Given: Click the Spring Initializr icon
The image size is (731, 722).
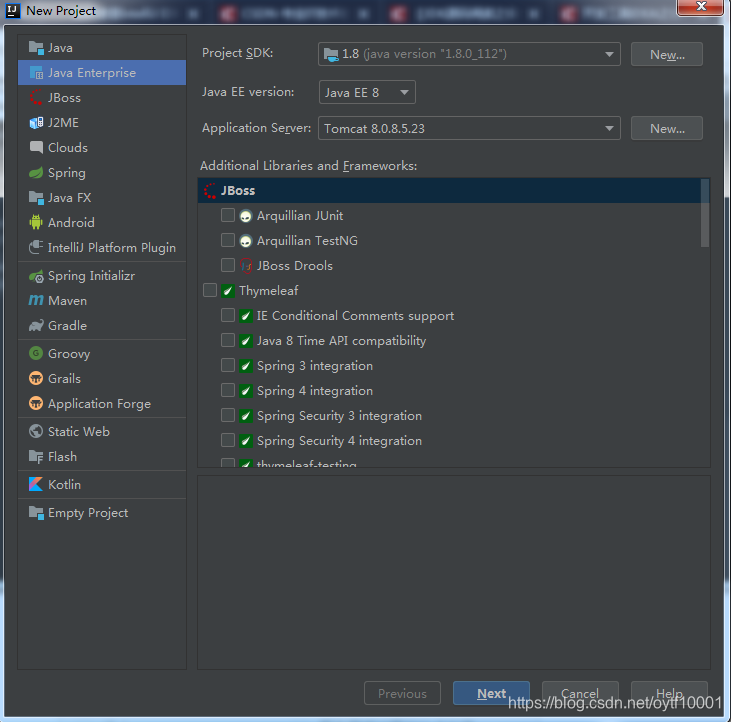Looking at the screenshot, I should (x=36, y=276).
